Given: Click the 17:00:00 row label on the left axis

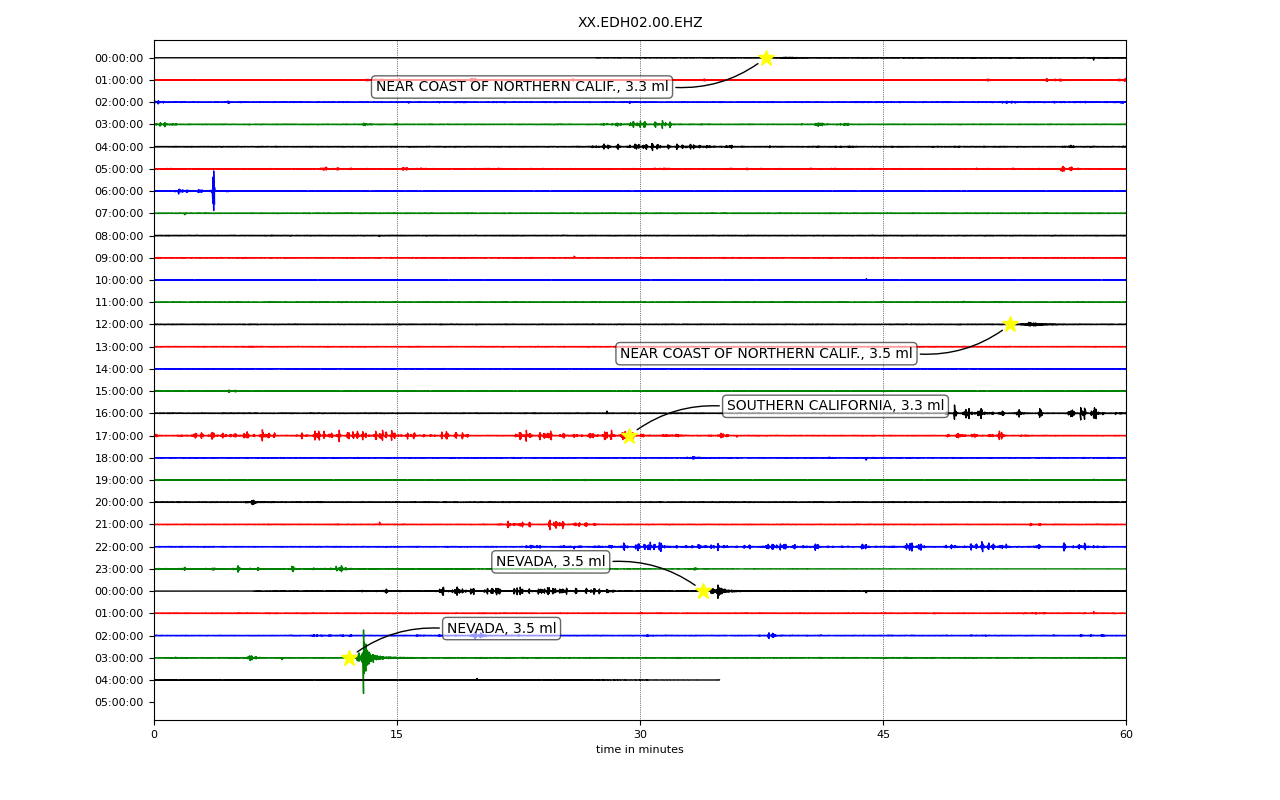Looking at the screenshot, I should click(x=119, y=436).
